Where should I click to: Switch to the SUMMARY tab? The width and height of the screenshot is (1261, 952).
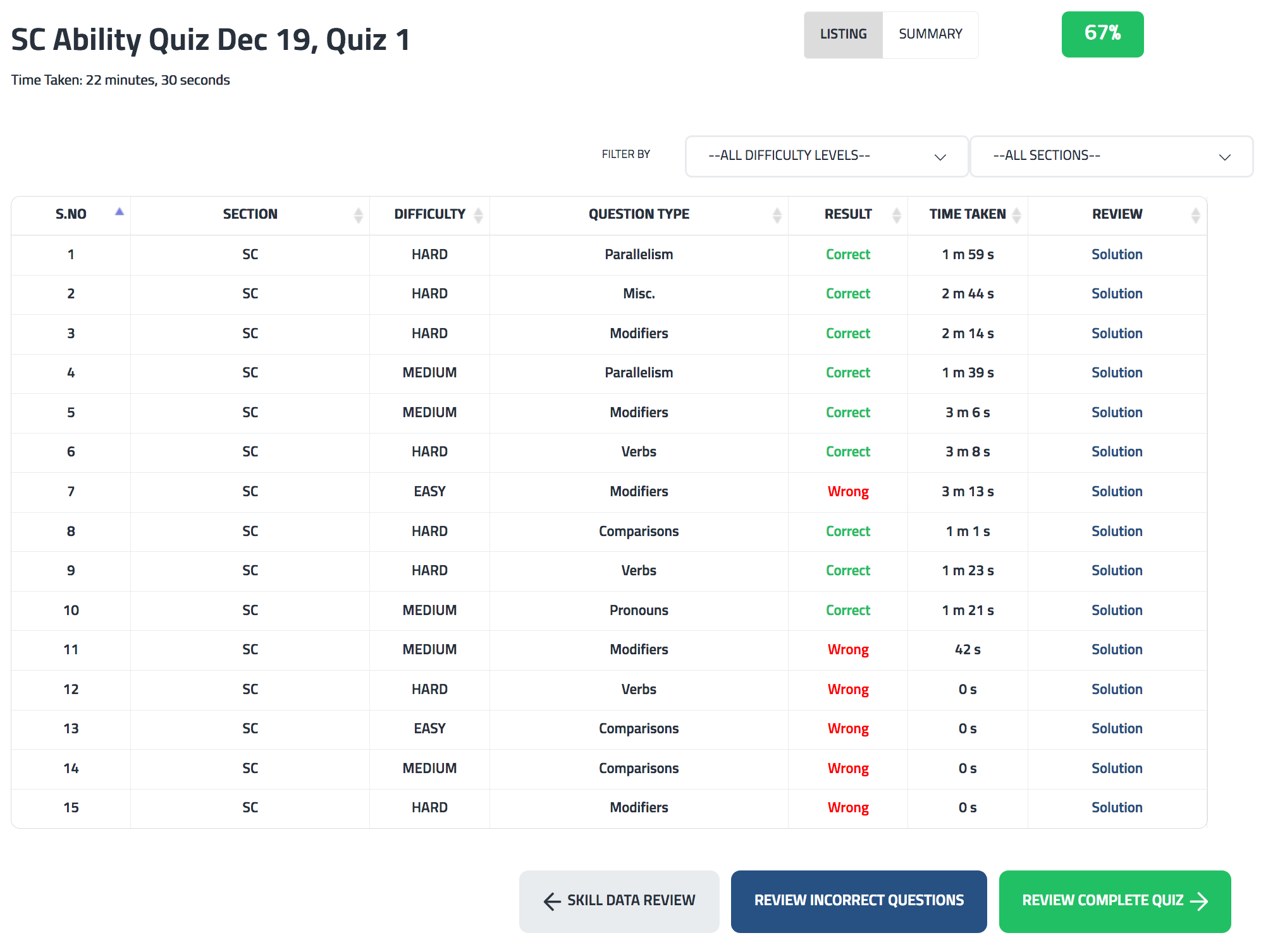[x=930, y=34]
